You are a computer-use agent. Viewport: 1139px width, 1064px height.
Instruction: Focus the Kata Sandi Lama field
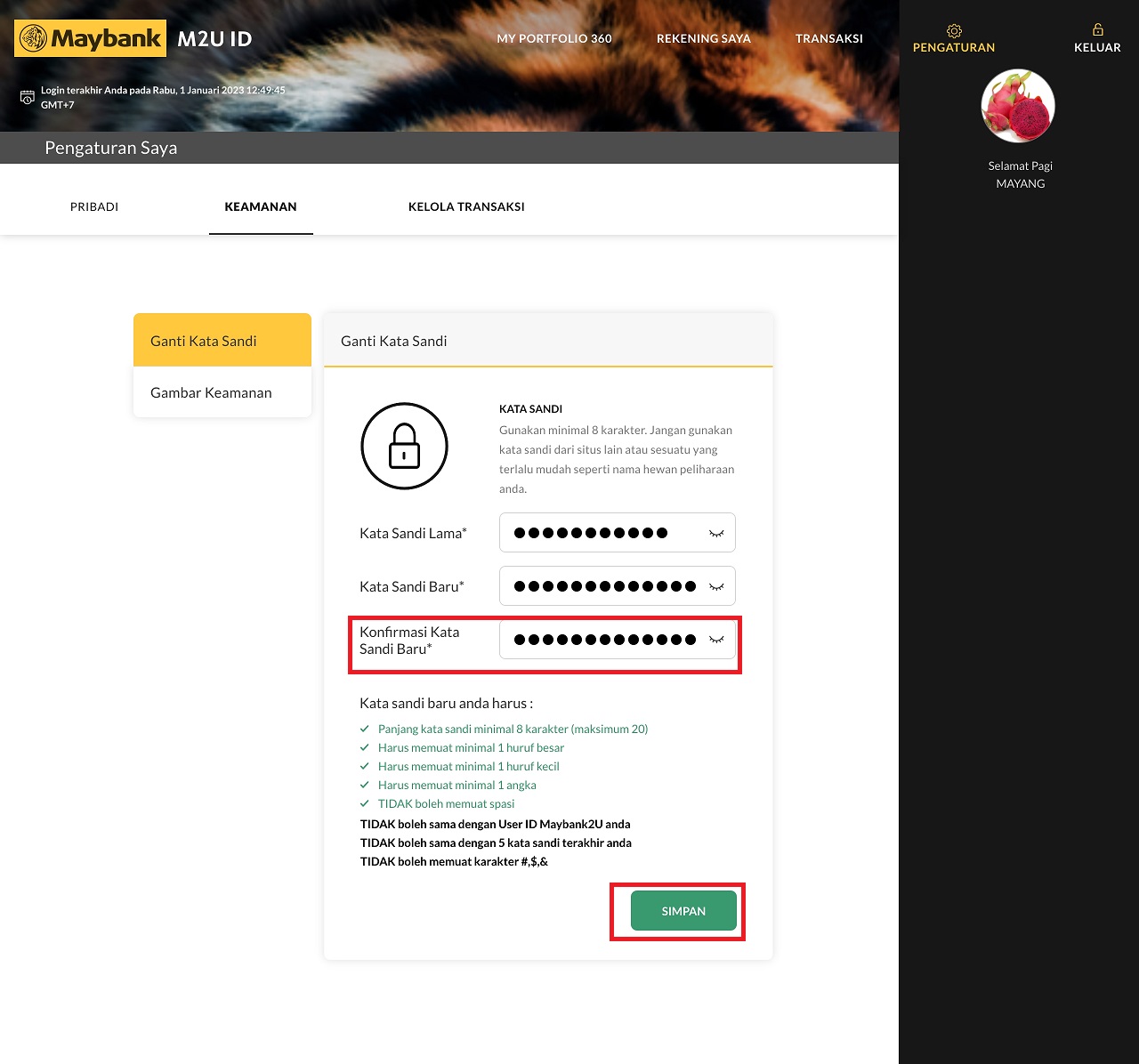(618, 533)
